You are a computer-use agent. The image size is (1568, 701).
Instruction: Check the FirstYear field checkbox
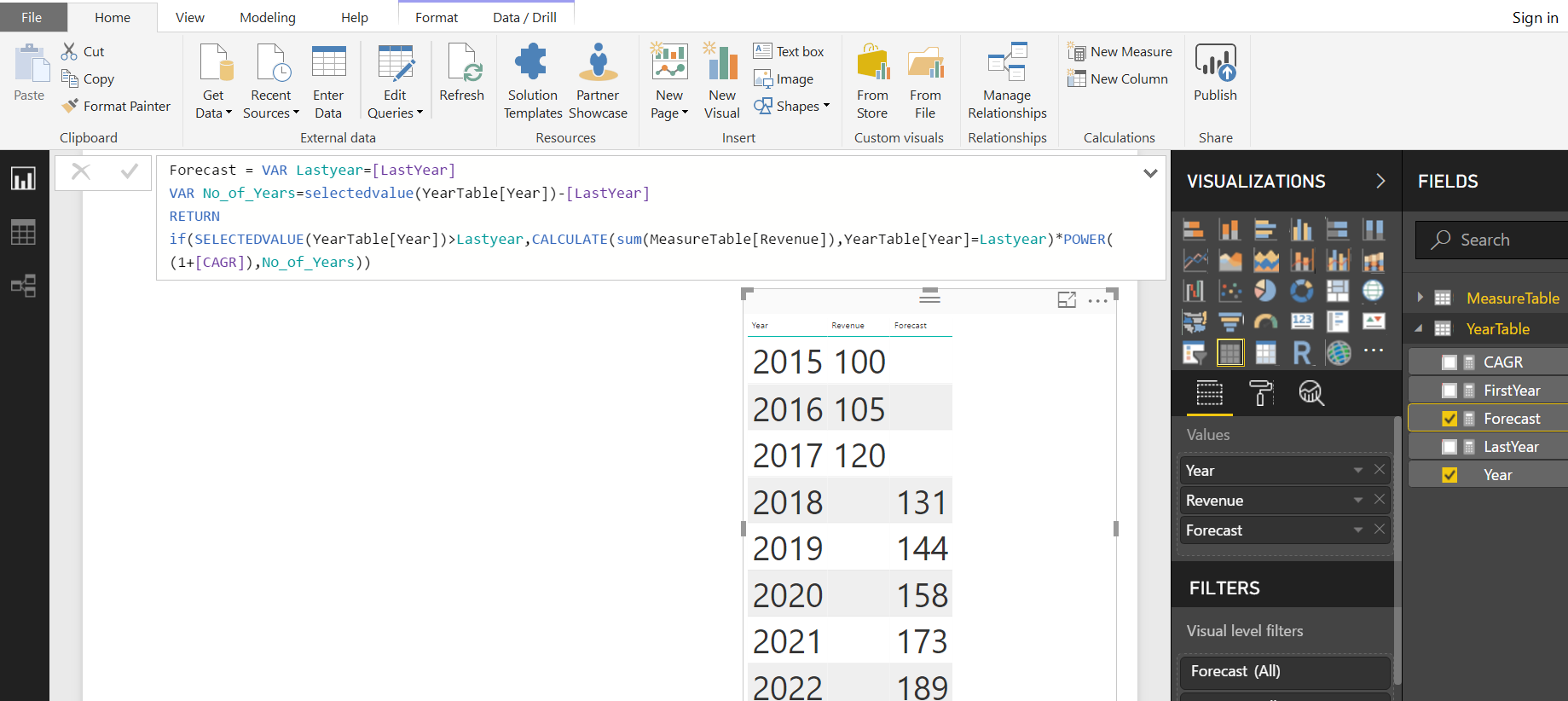1449,391
